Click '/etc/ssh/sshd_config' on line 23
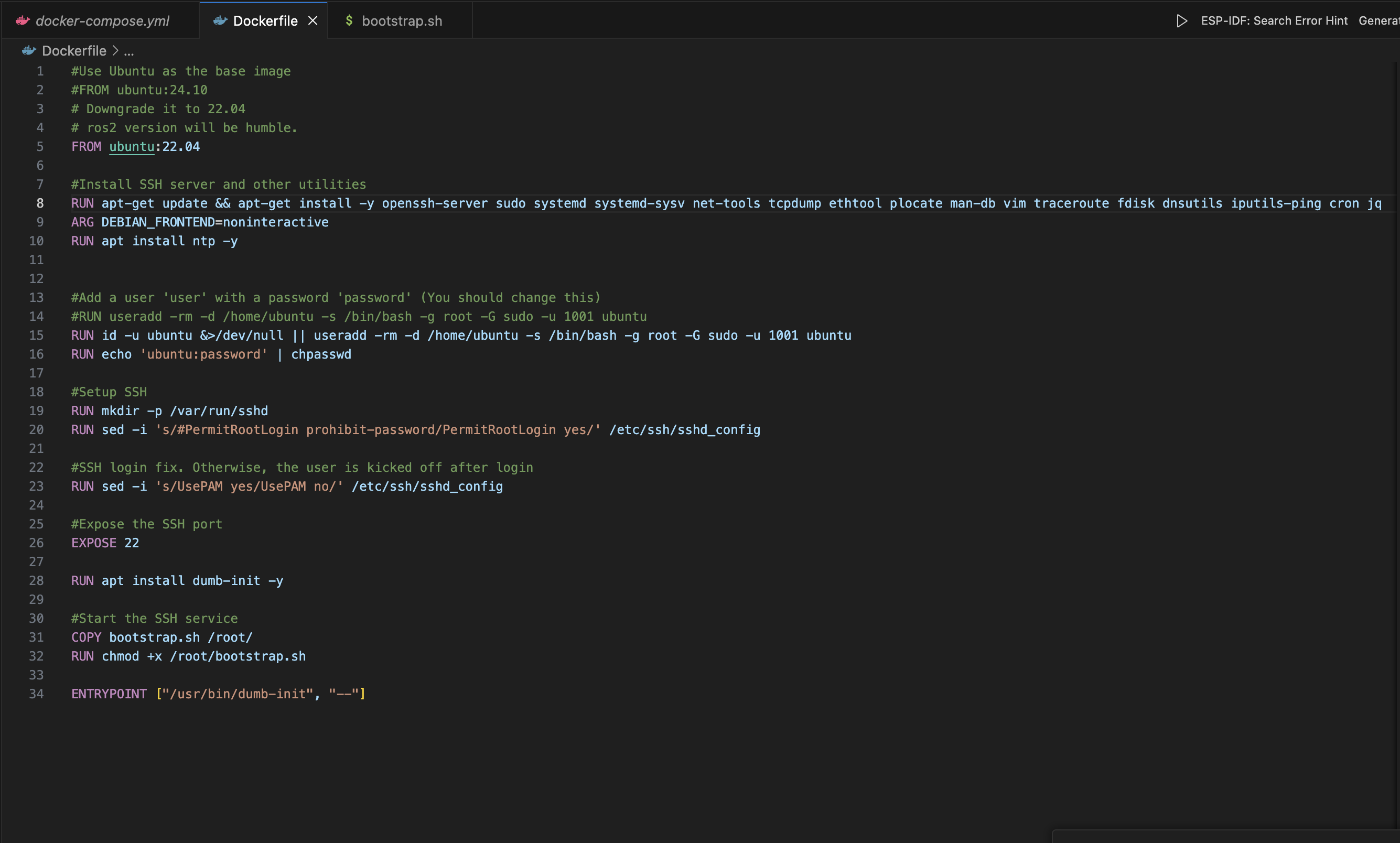Viewport: 1400px width, 843px height. pos(427,487)
